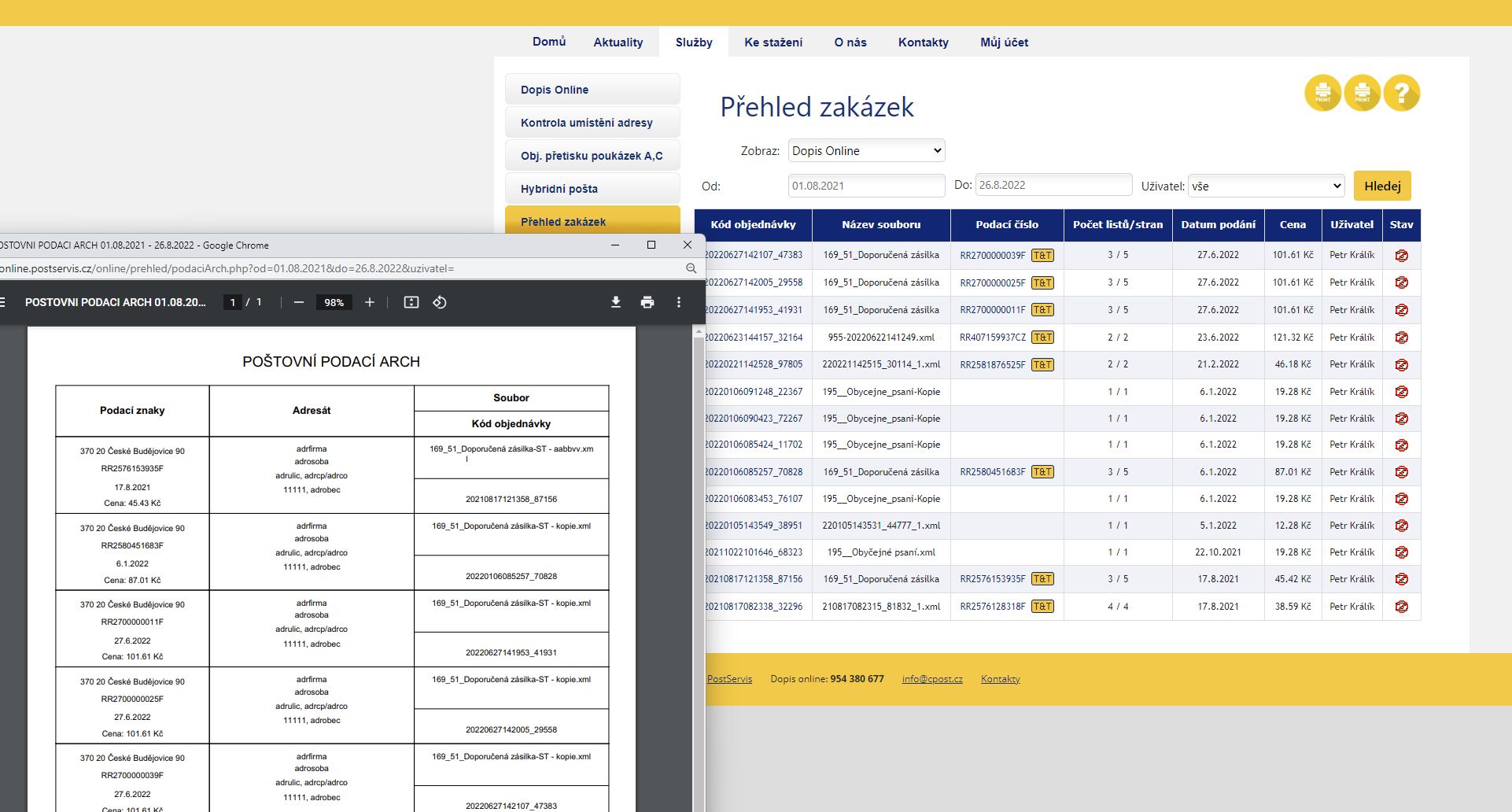Open tracking link RR2700000025F
Viewport: 1512px width, 812px height.
coord(993,282)
